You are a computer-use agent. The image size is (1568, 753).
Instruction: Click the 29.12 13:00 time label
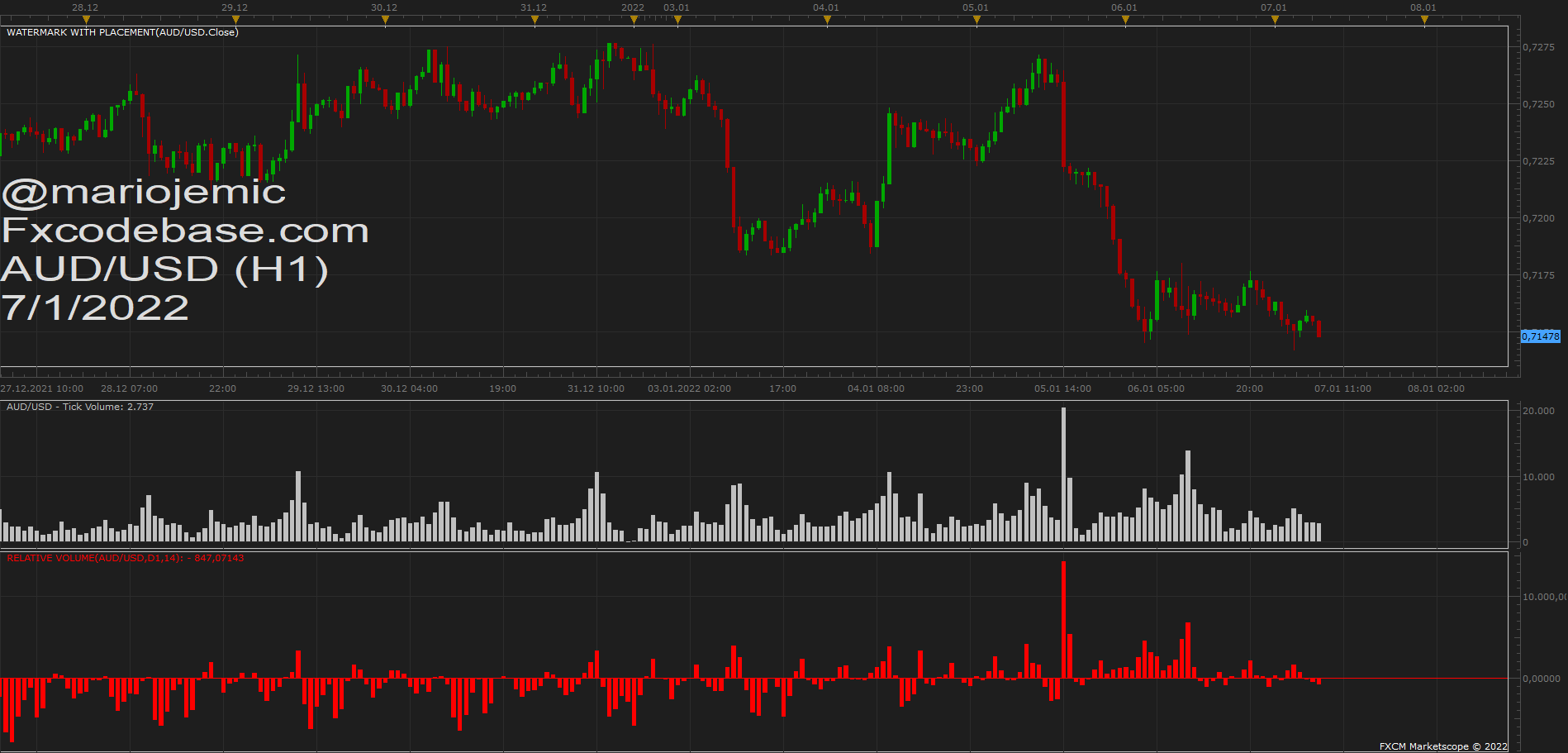tap(316, 388)
